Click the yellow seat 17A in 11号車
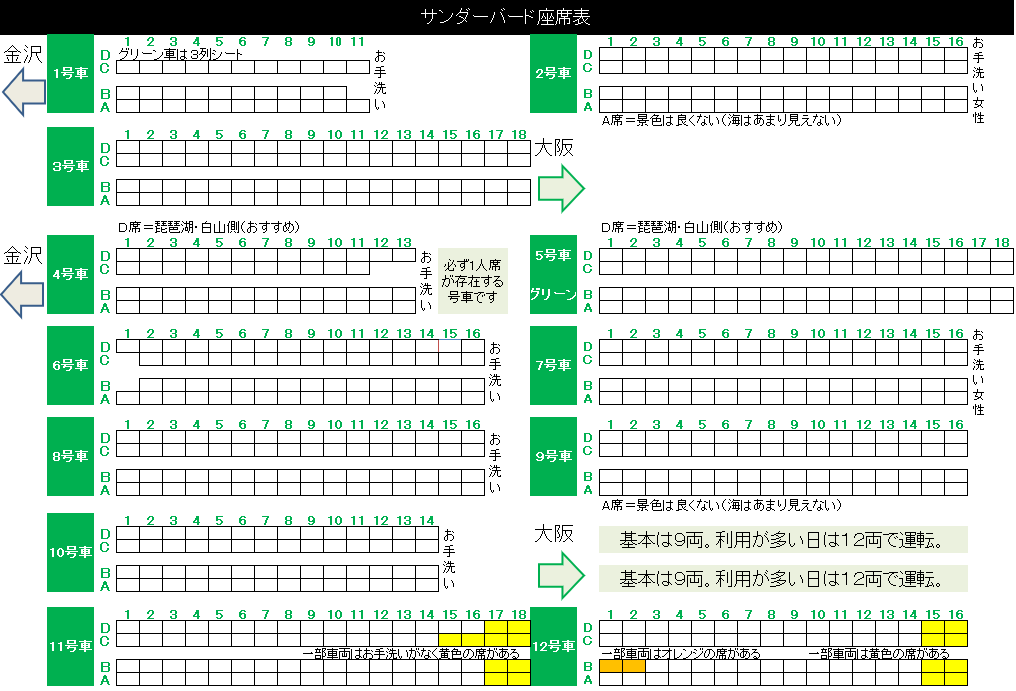 [496, 679]
